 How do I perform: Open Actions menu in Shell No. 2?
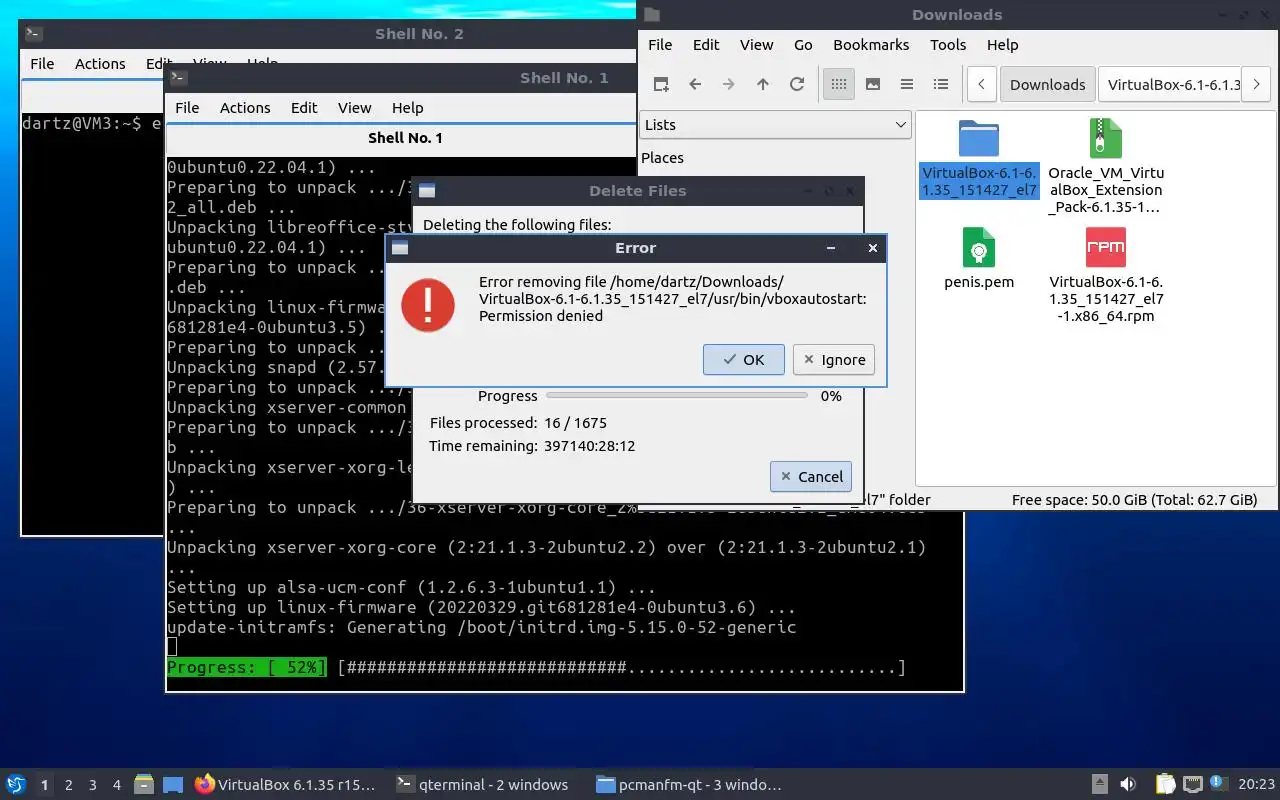(x=100, y=64)
